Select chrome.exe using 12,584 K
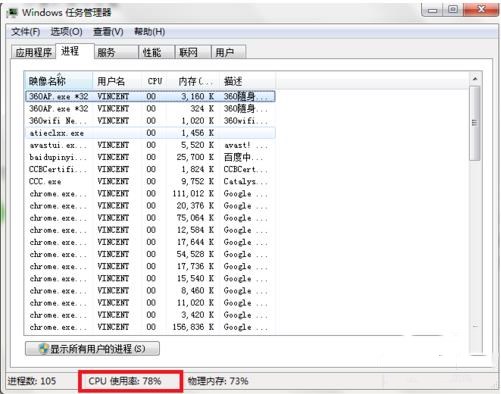The height and width of the screenshot is (394, 501). click(x=150, y=230)
